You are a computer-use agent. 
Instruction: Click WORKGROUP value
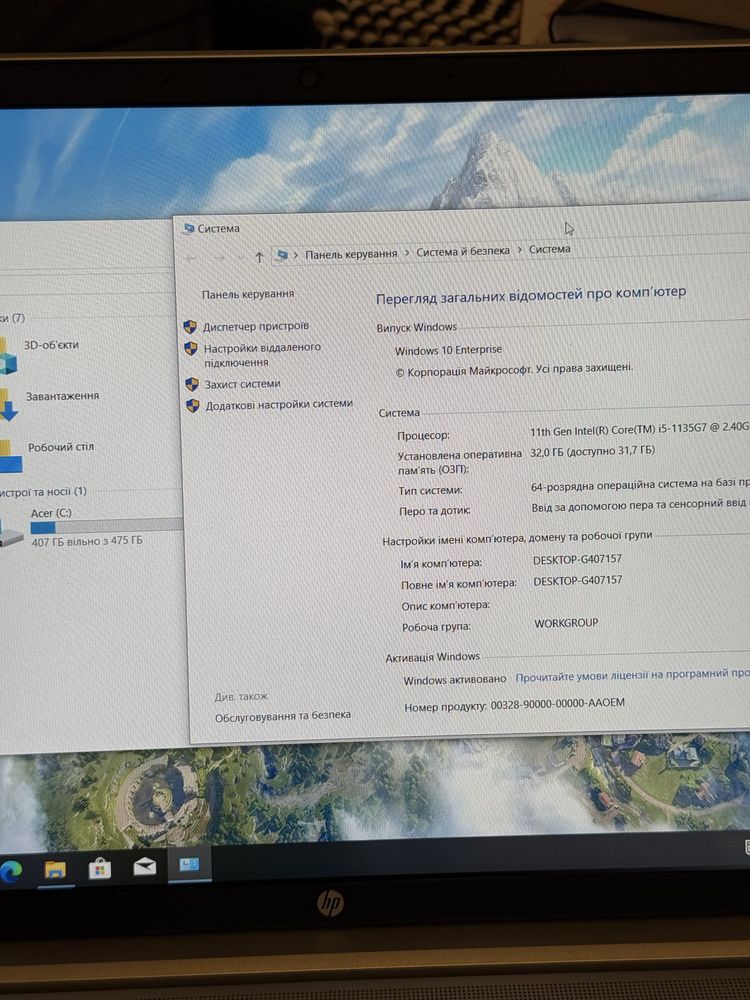[566, 622]
